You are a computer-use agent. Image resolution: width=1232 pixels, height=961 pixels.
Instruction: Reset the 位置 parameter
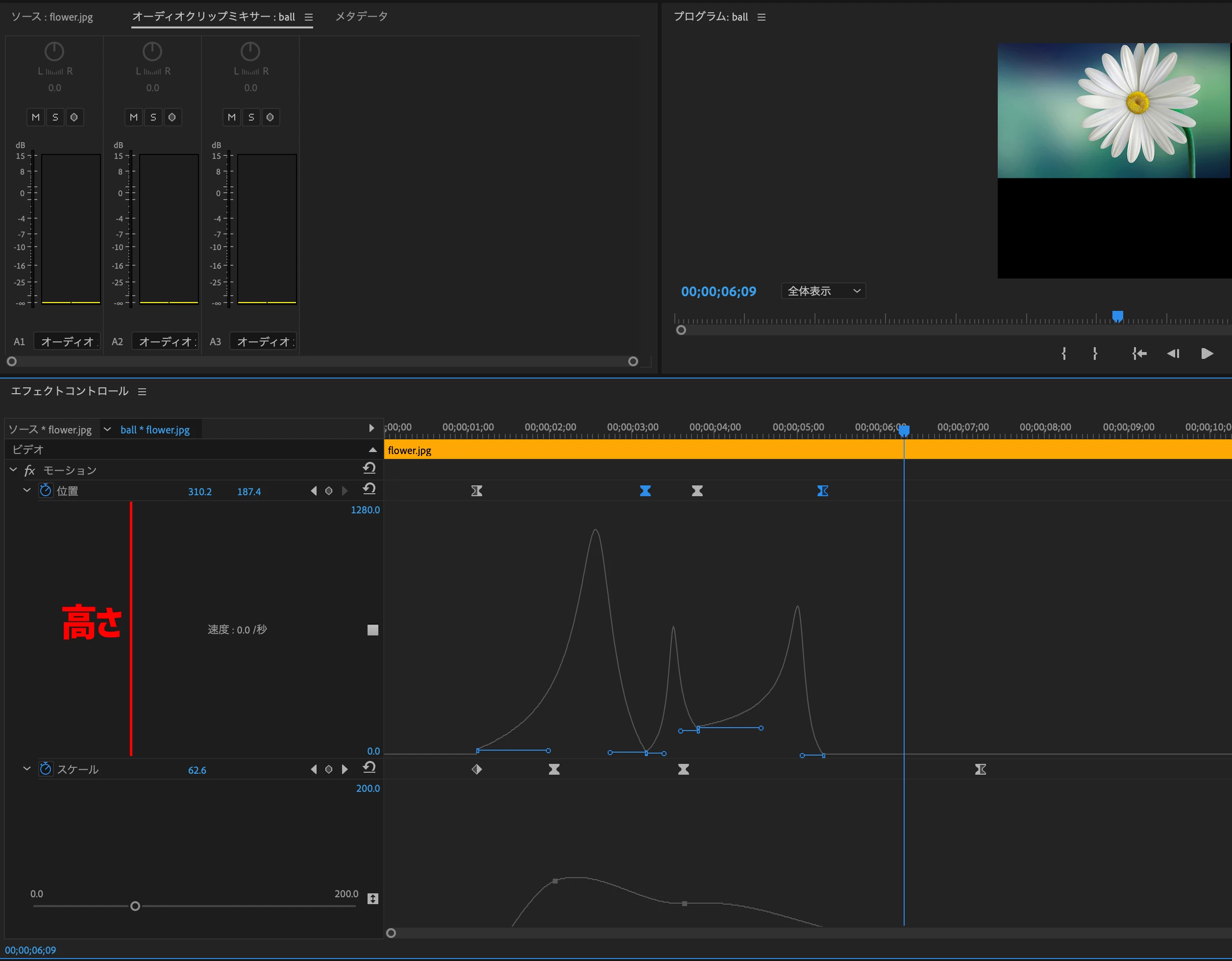(x=370, y=489)
